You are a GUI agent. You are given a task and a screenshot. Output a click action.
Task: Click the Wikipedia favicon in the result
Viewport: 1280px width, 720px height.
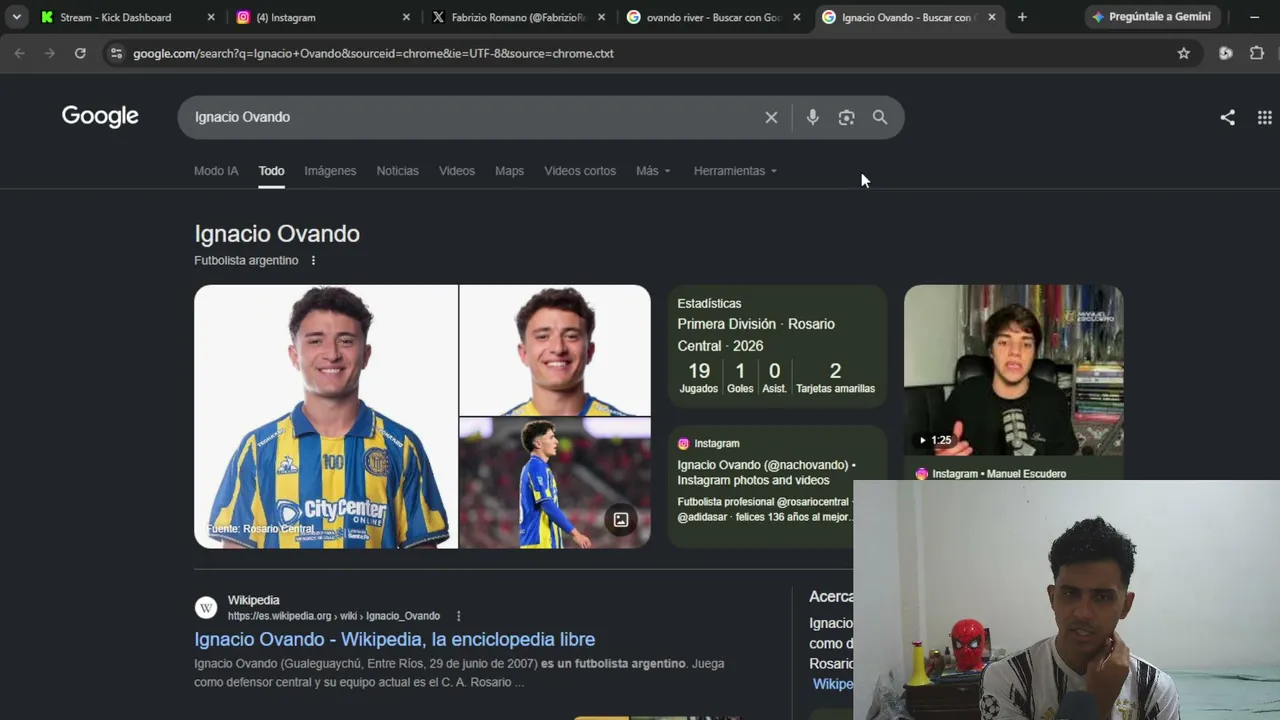[206, 608]
